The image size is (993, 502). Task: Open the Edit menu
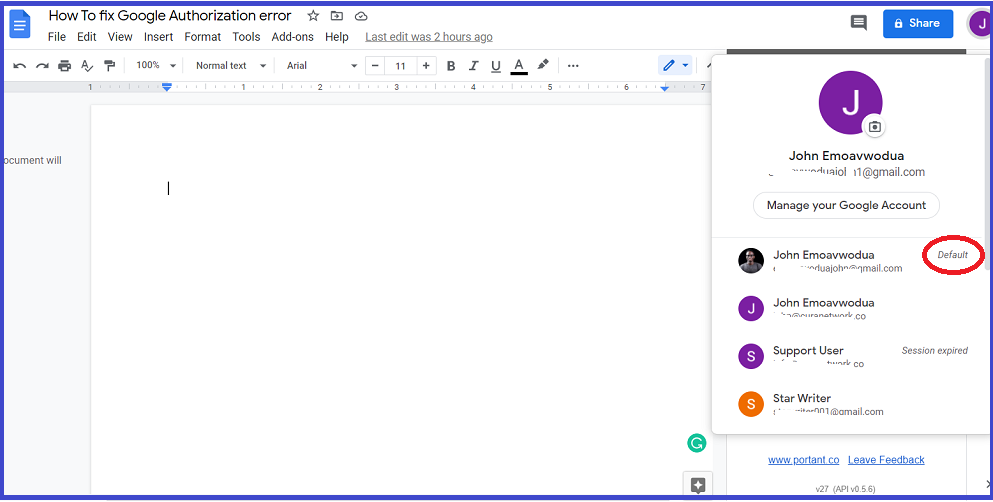87,37
